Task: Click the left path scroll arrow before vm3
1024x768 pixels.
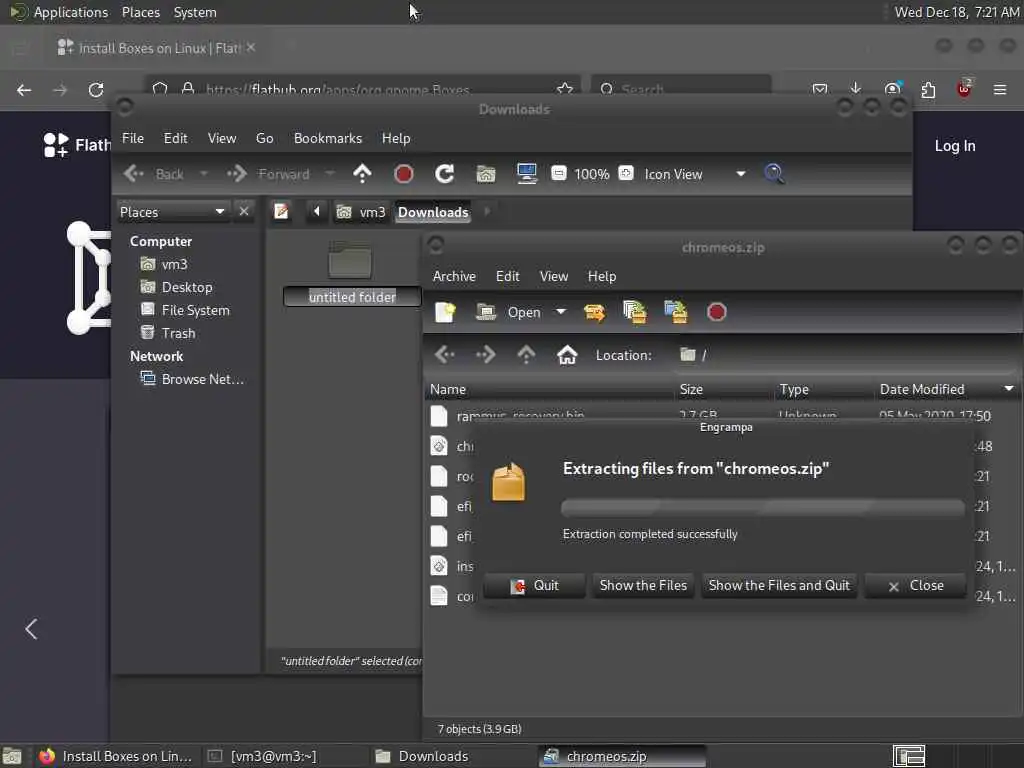Action: pos(317,212)
